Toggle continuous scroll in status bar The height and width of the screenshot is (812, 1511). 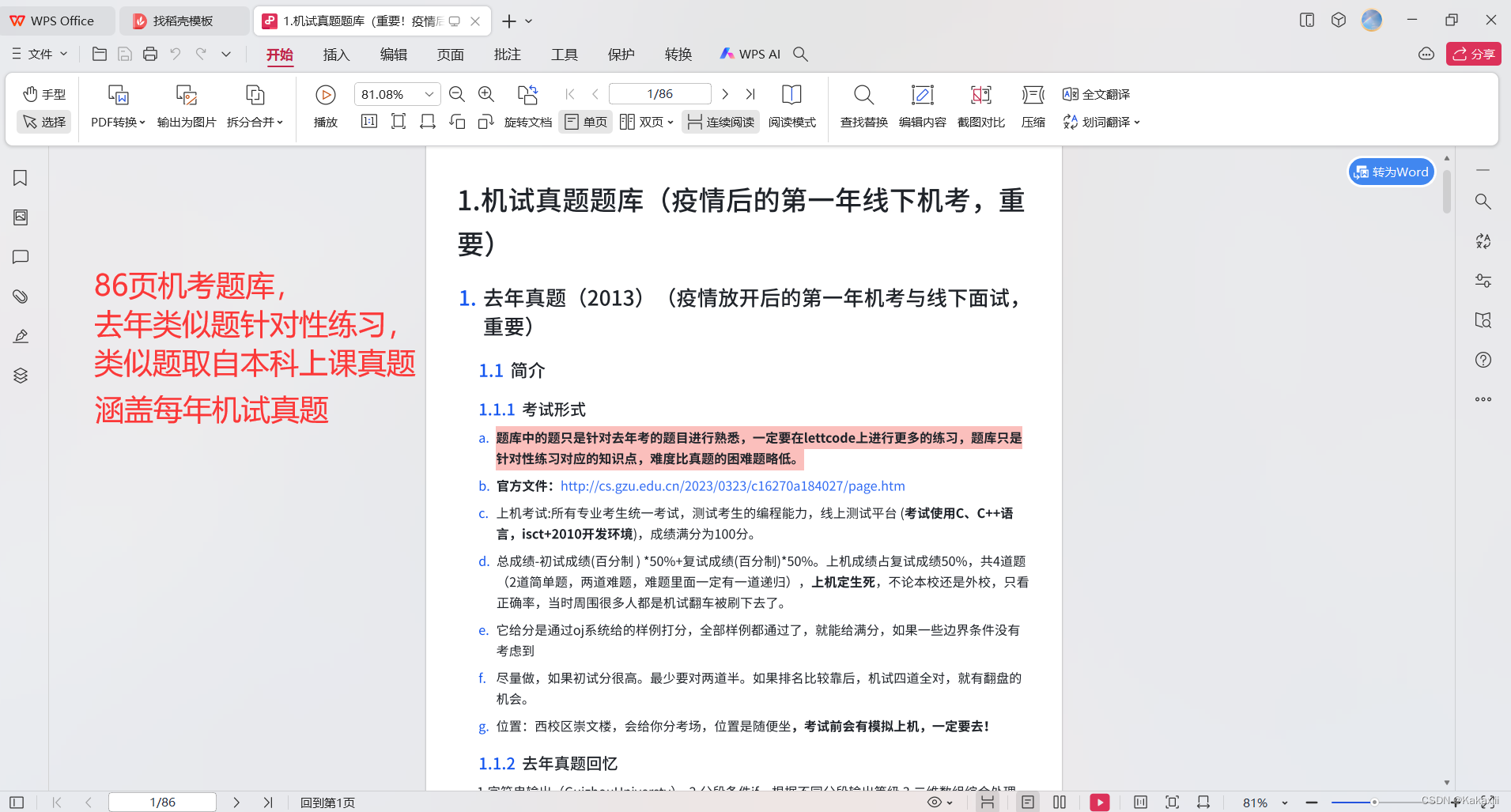988,802
